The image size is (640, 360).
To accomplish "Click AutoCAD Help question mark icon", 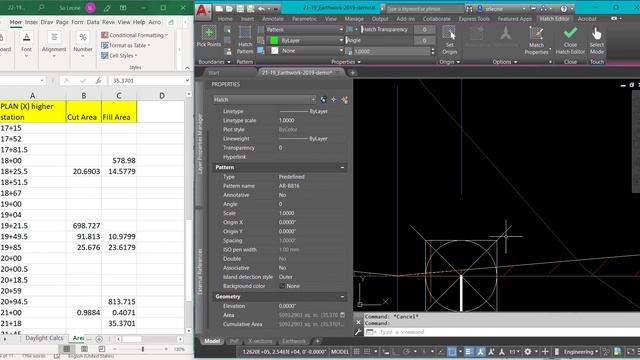I will tap(564, 9).
